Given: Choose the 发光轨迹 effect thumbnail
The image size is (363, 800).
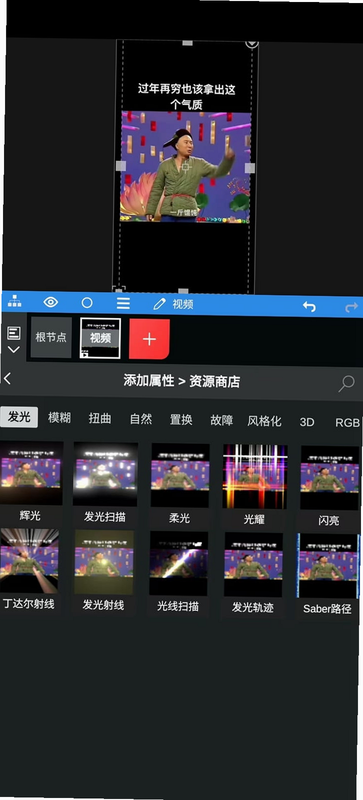Looking at the screenshot, I should pos(253,565).
